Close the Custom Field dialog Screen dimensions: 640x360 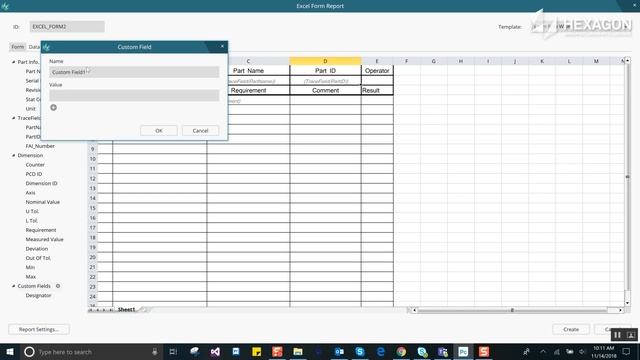[x=222, y=47]
